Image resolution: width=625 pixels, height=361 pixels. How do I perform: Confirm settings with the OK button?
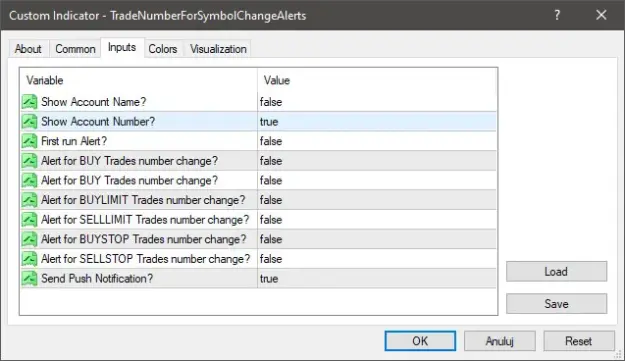[420, 341]
